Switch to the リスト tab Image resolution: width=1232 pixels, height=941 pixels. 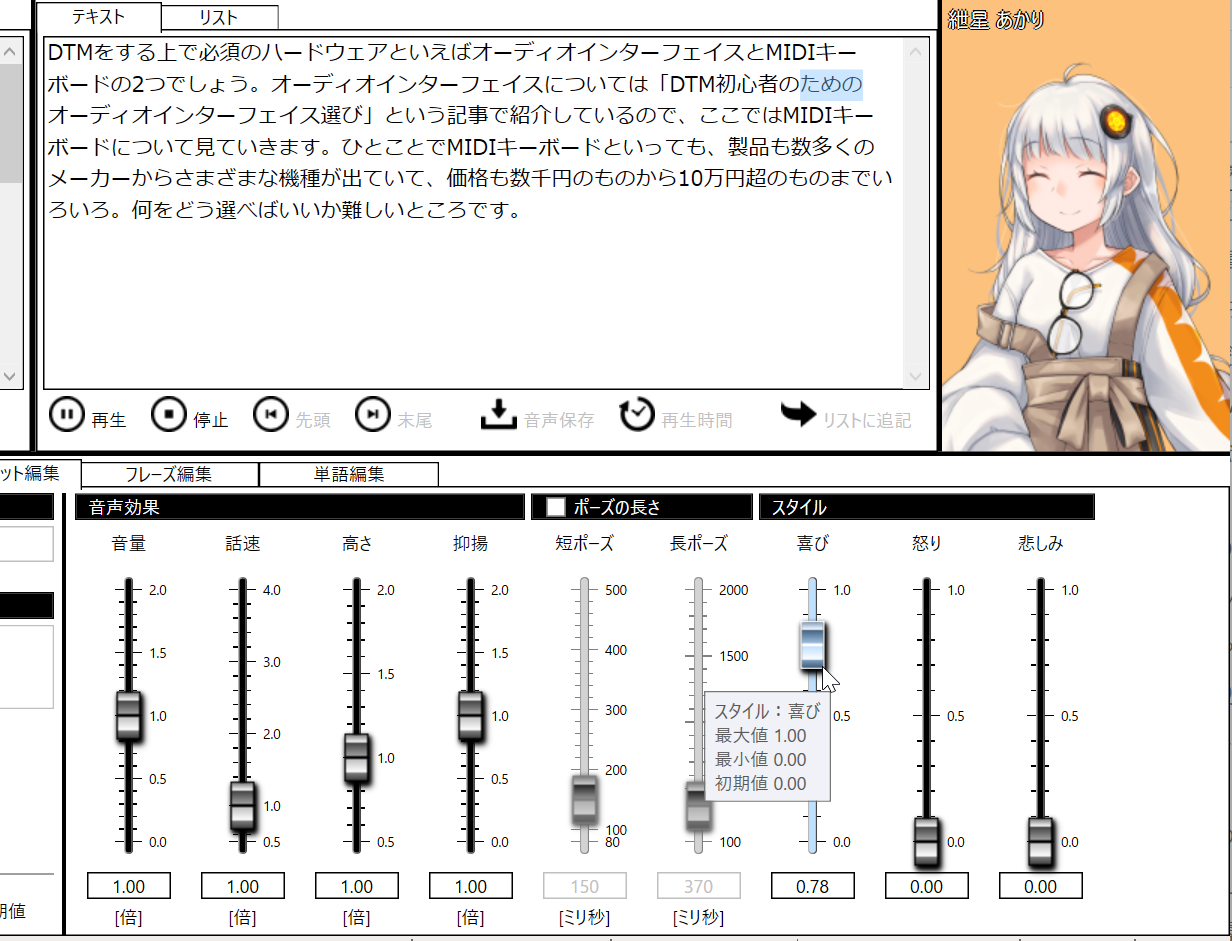(220, 17)
